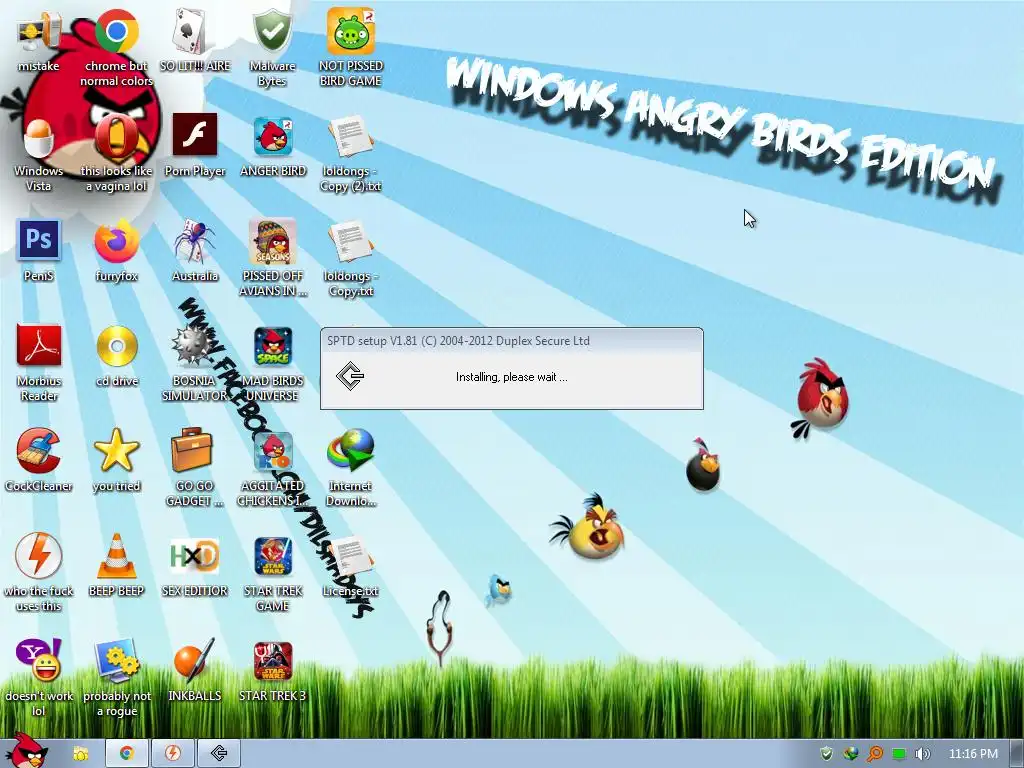The image size is (1024, 768).
Task: Select the HxD hex editor icon
Action: (x=195, y=566)
